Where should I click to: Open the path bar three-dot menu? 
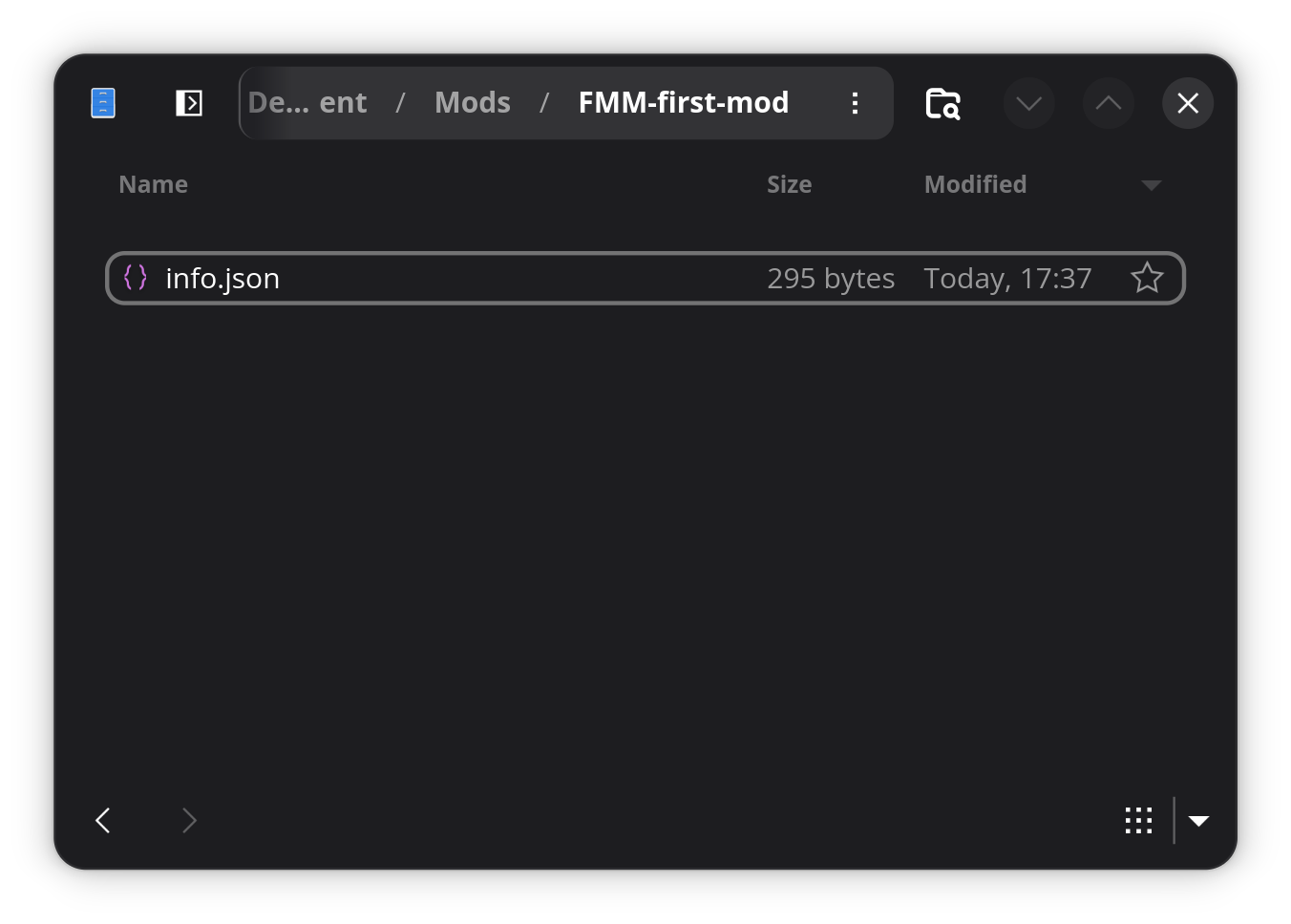855,103
